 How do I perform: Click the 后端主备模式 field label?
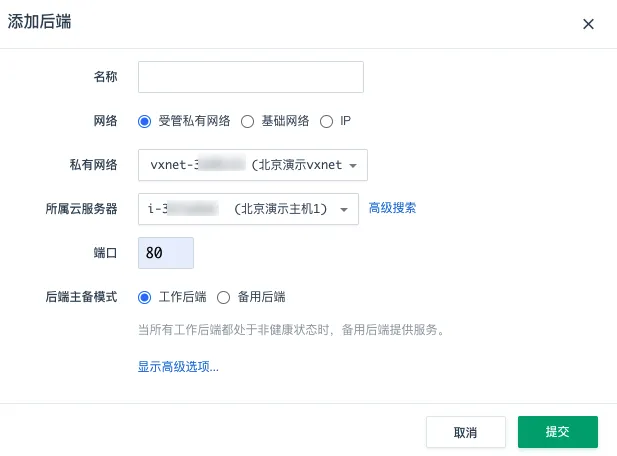pyautogui.click(x=82, y=297)
